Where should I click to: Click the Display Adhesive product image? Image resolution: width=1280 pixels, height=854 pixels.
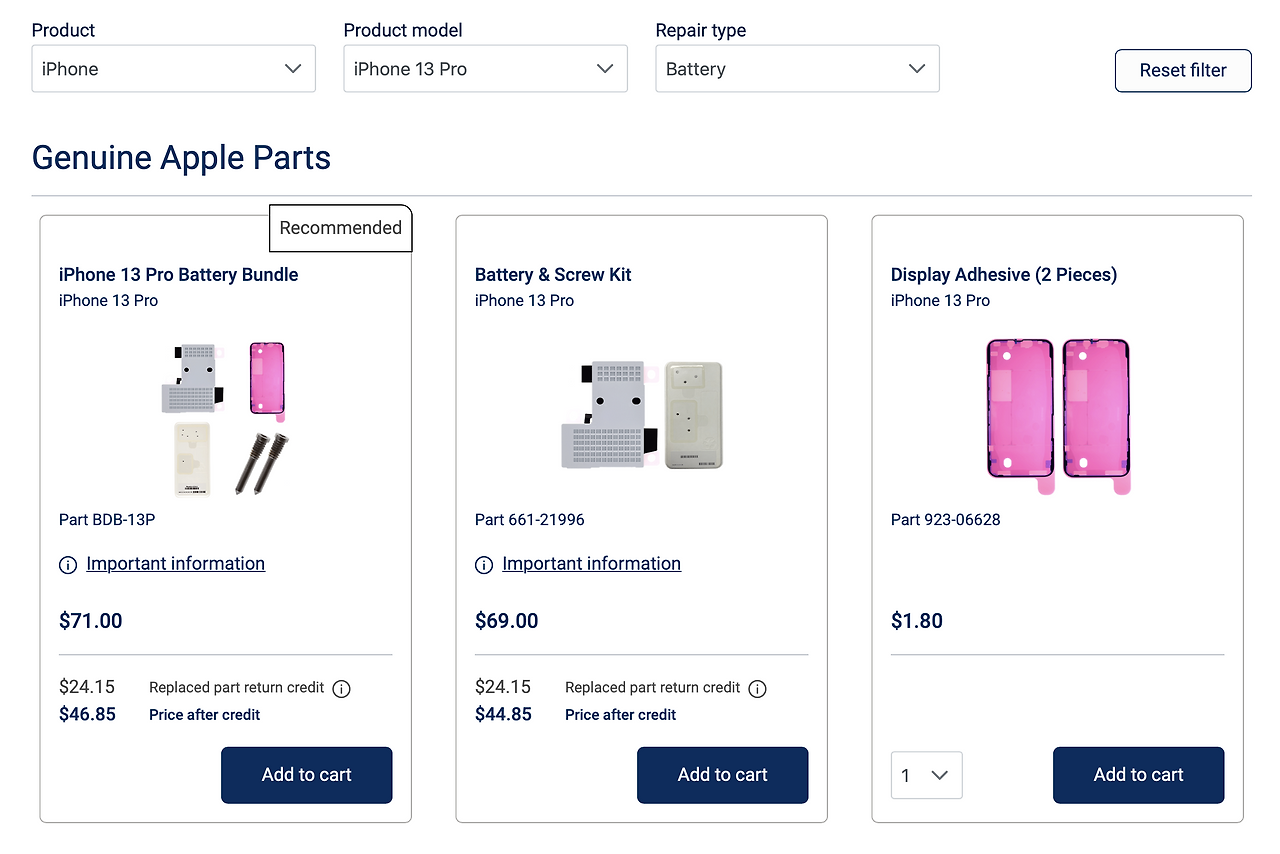click(1057, 415)
